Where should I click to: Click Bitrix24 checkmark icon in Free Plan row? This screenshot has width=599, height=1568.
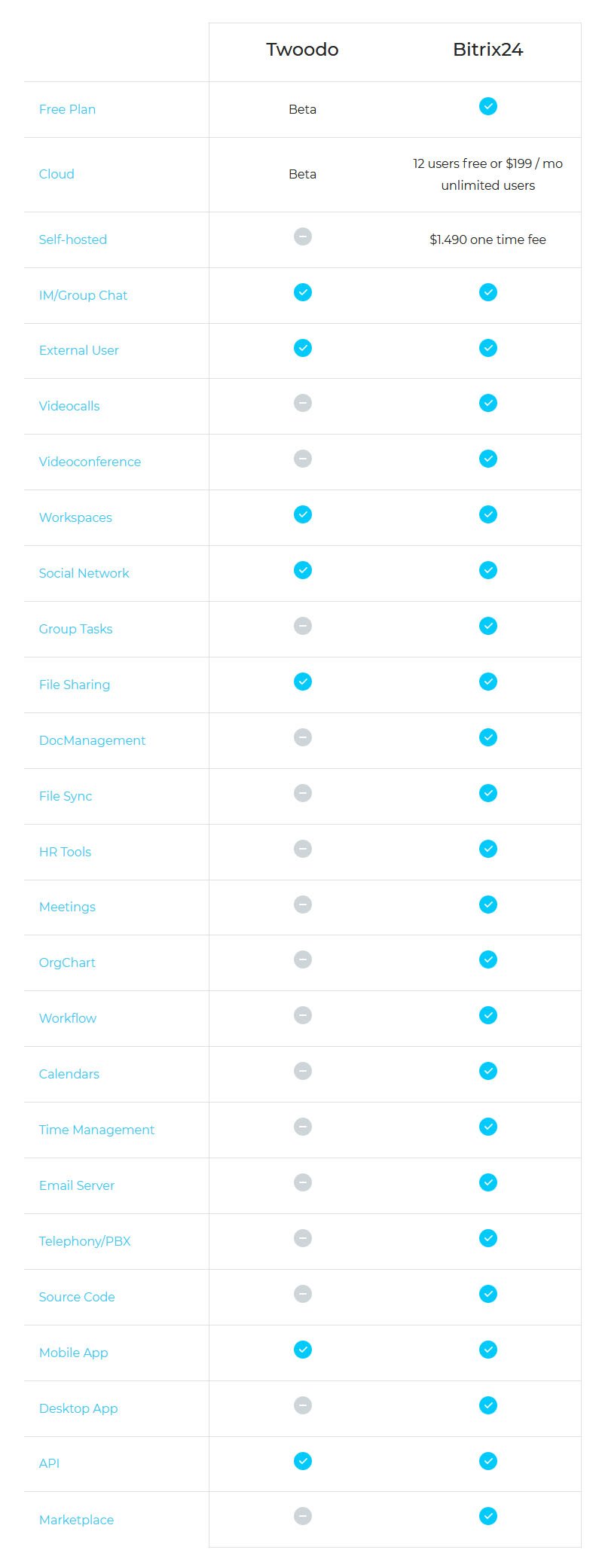tap(488, 106)
